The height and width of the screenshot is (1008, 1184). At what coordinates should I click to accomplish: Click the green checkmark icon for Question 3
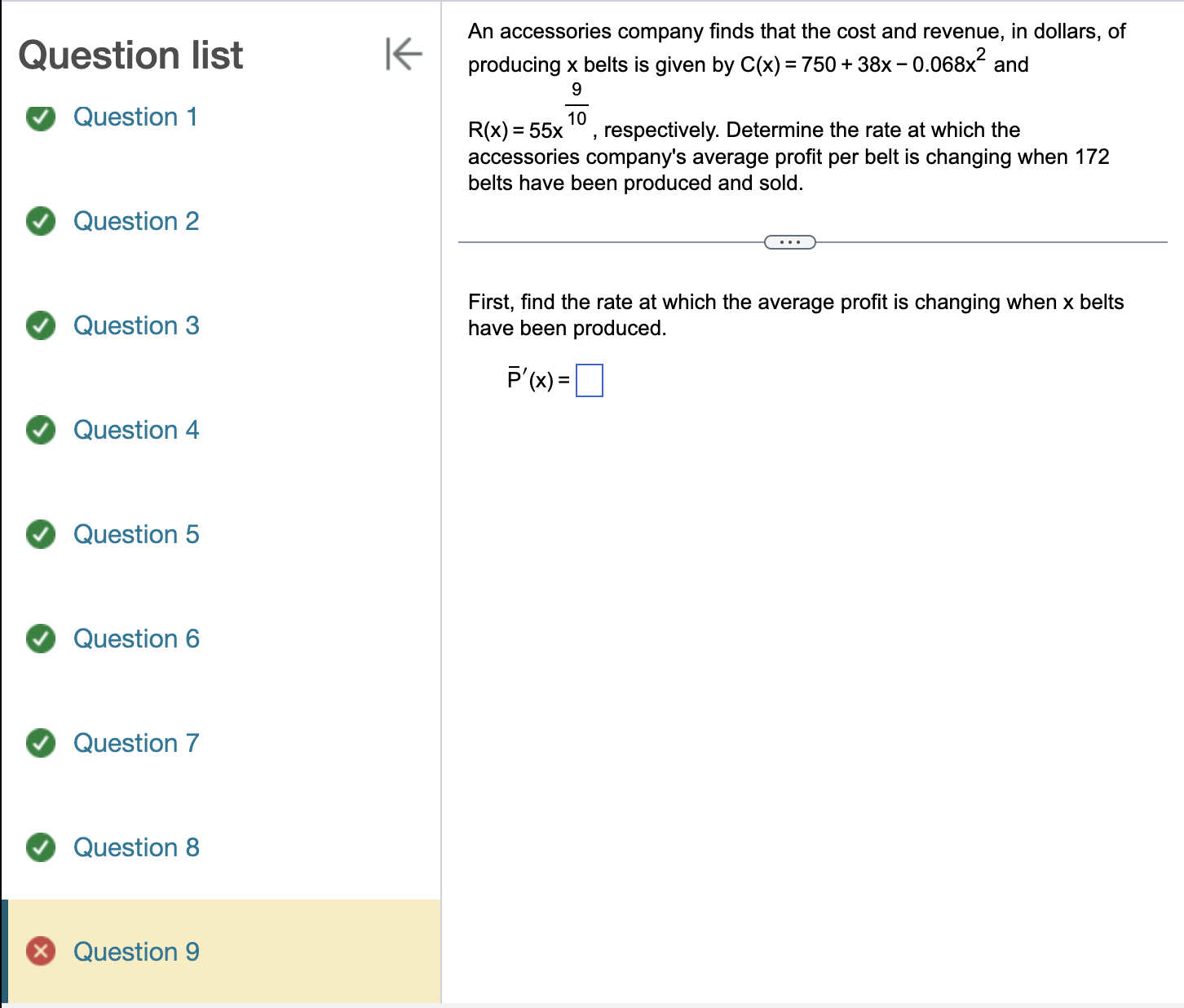tap(40, 326)
